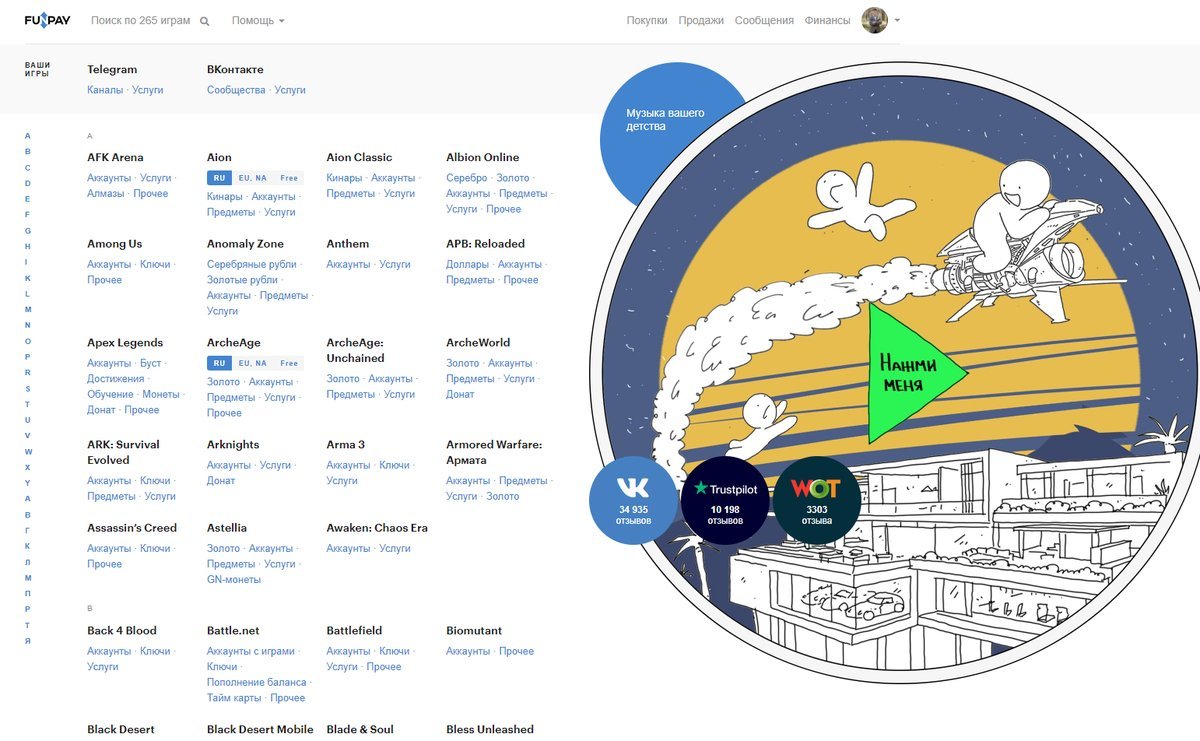Viewport: 1200px width, 741px height.
Task: Open the Продажи menu item
Action: tap(701, 20)
